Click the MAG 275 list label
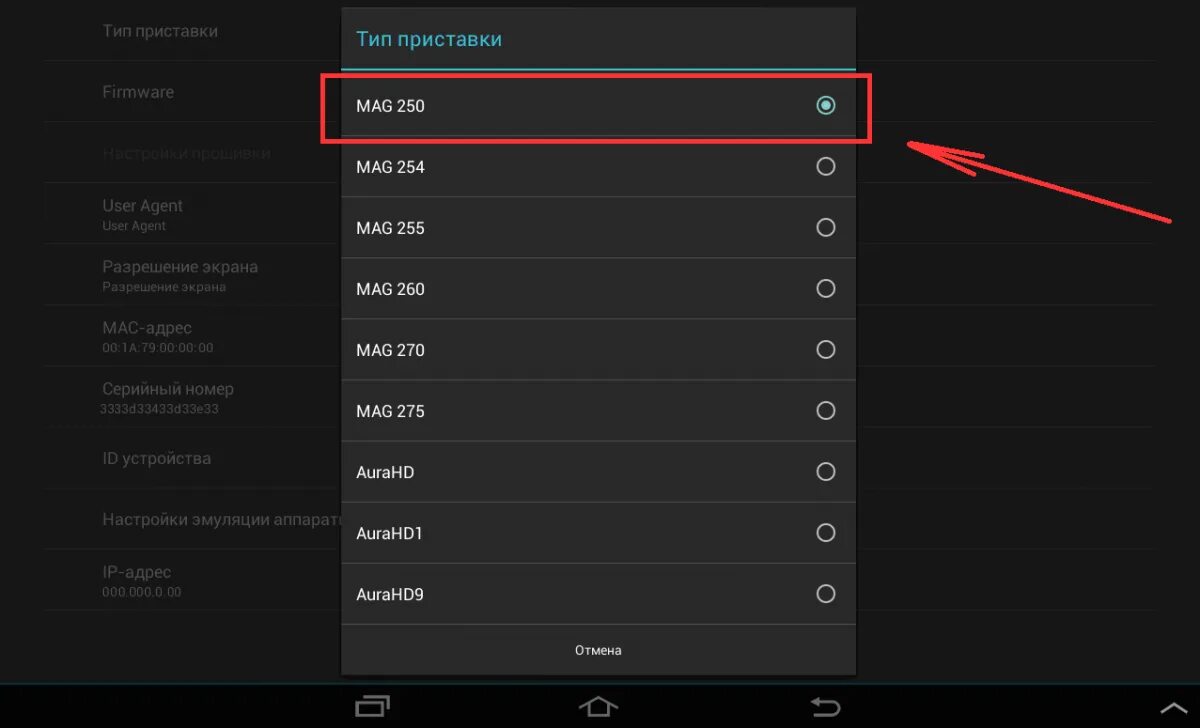 point(390,411)
